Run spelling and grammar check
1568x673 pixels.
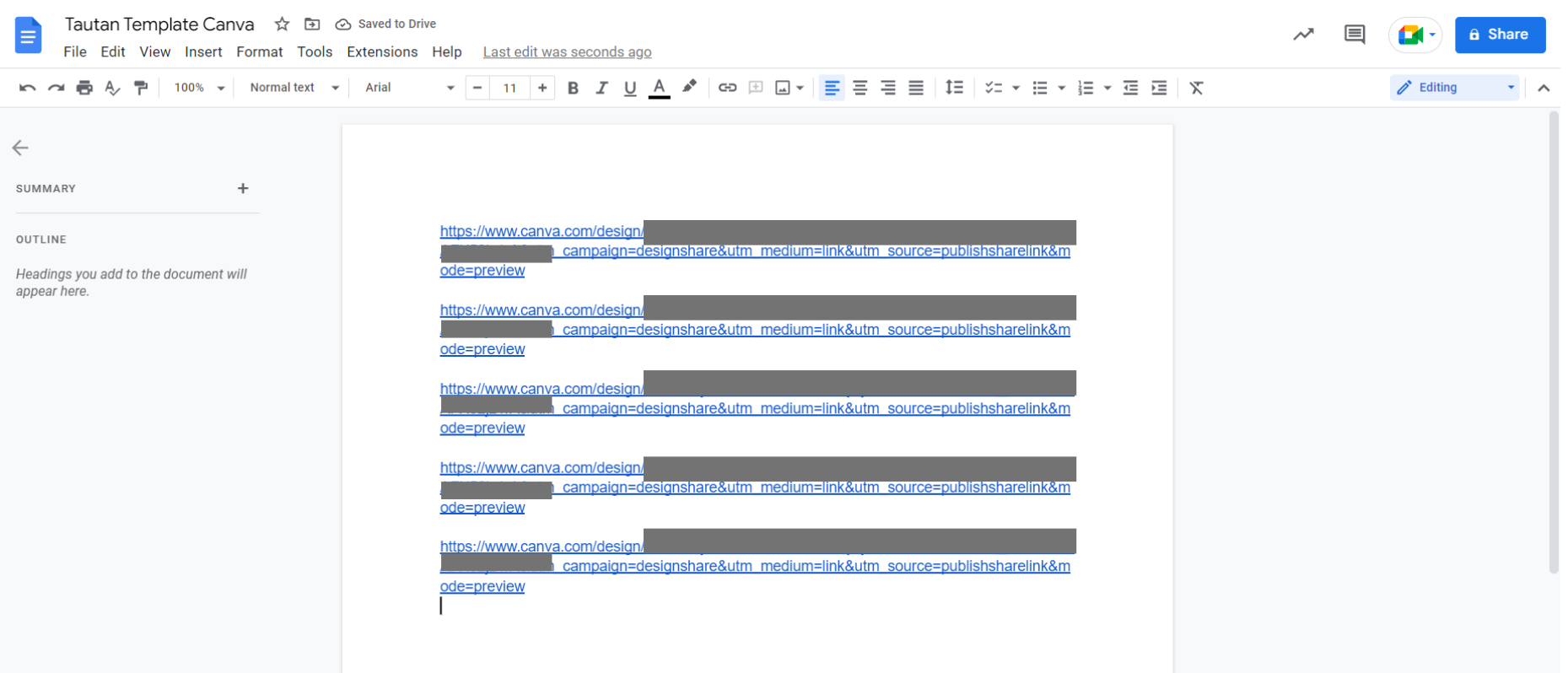(112, 88)
